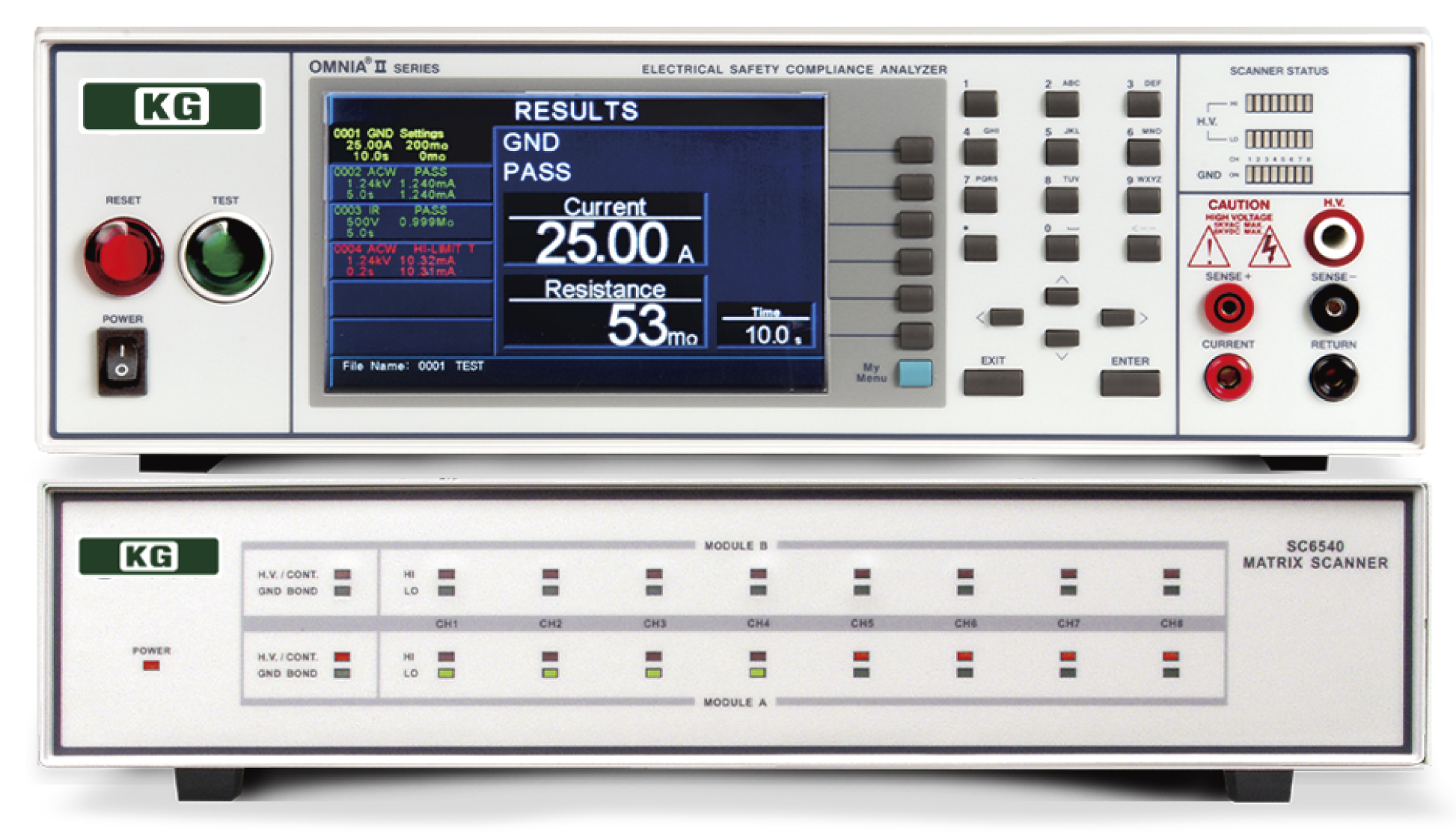The image size is (1456, 833).
Task: Click the up arrow navigation key
Action: (1062, 295)
